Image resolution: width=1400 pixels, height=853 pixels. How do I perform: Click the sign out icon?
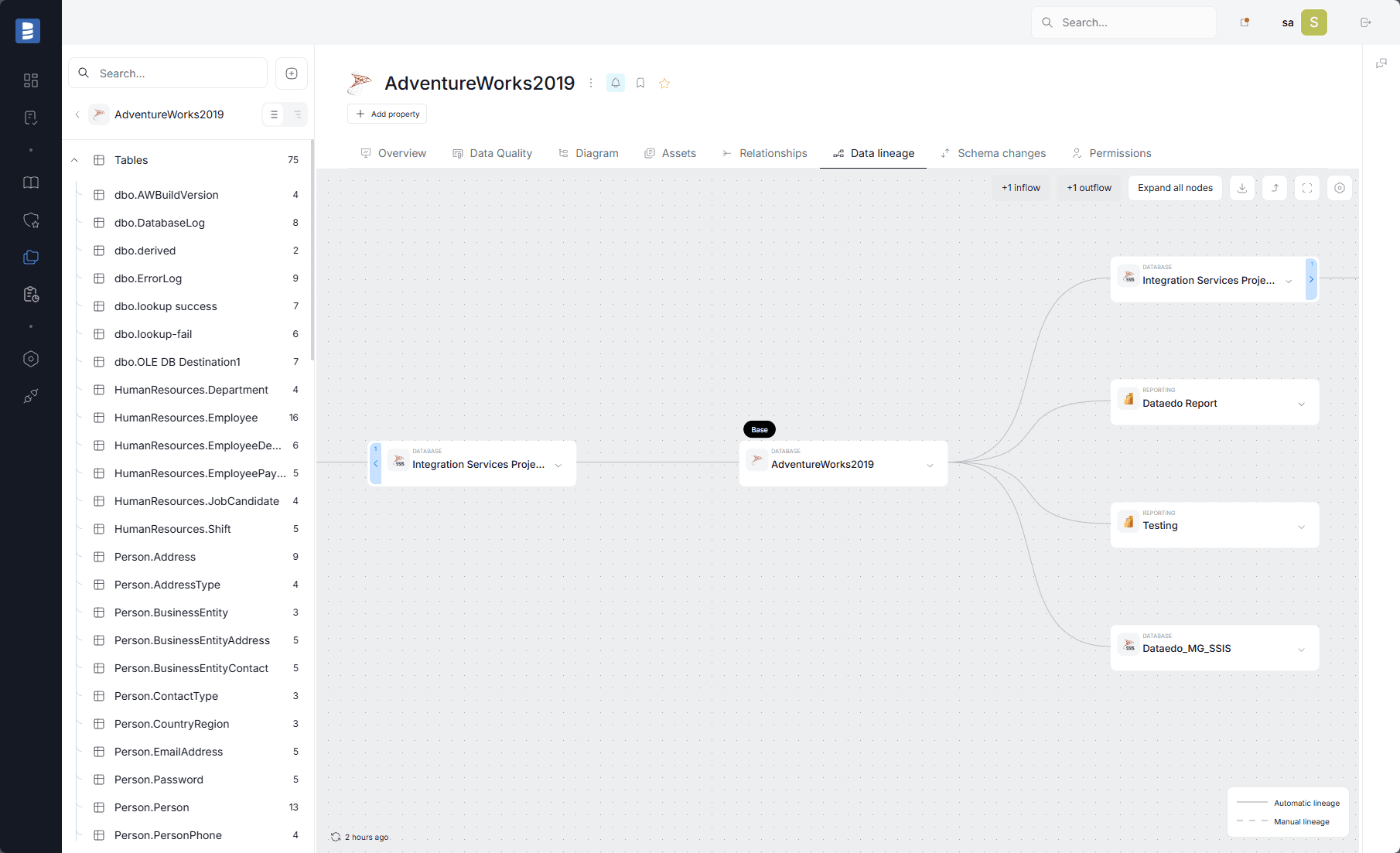(1366, 22)
